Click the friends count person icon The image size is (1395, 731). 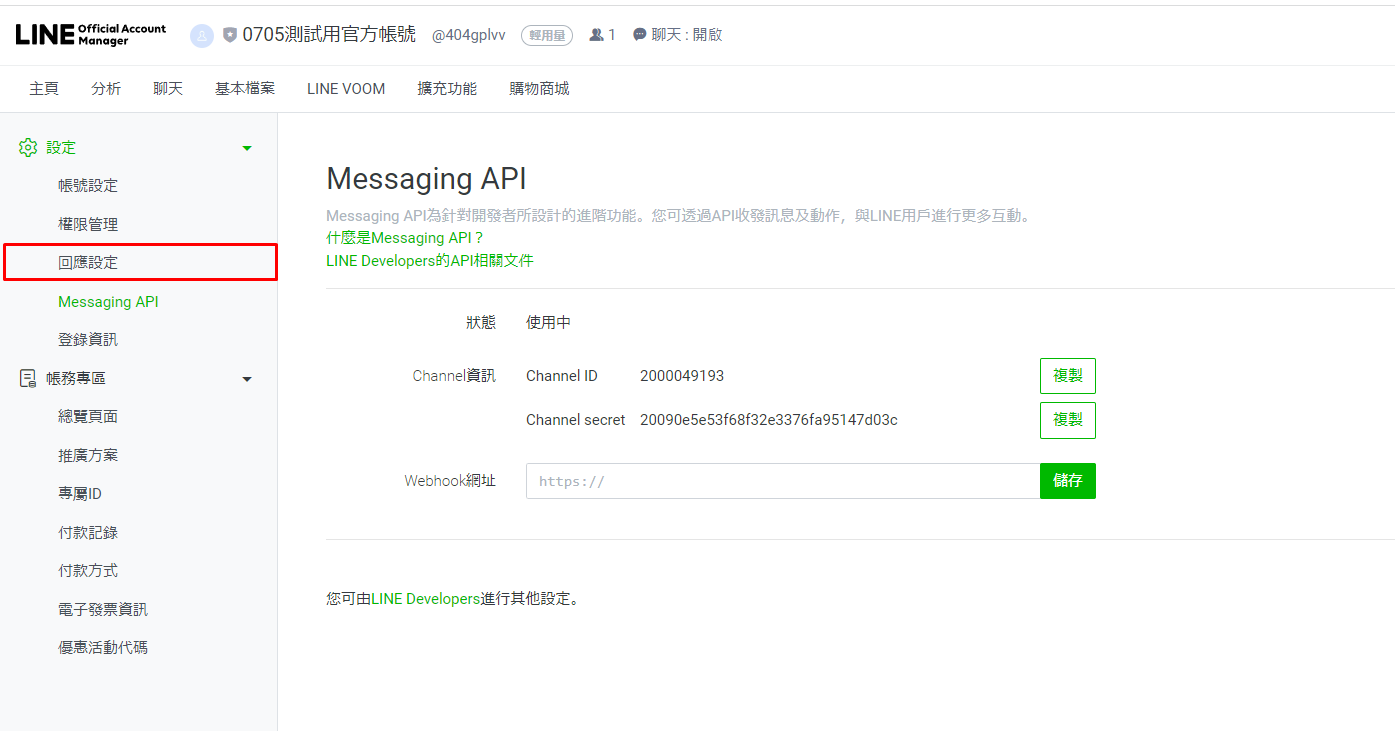[596, 35]
